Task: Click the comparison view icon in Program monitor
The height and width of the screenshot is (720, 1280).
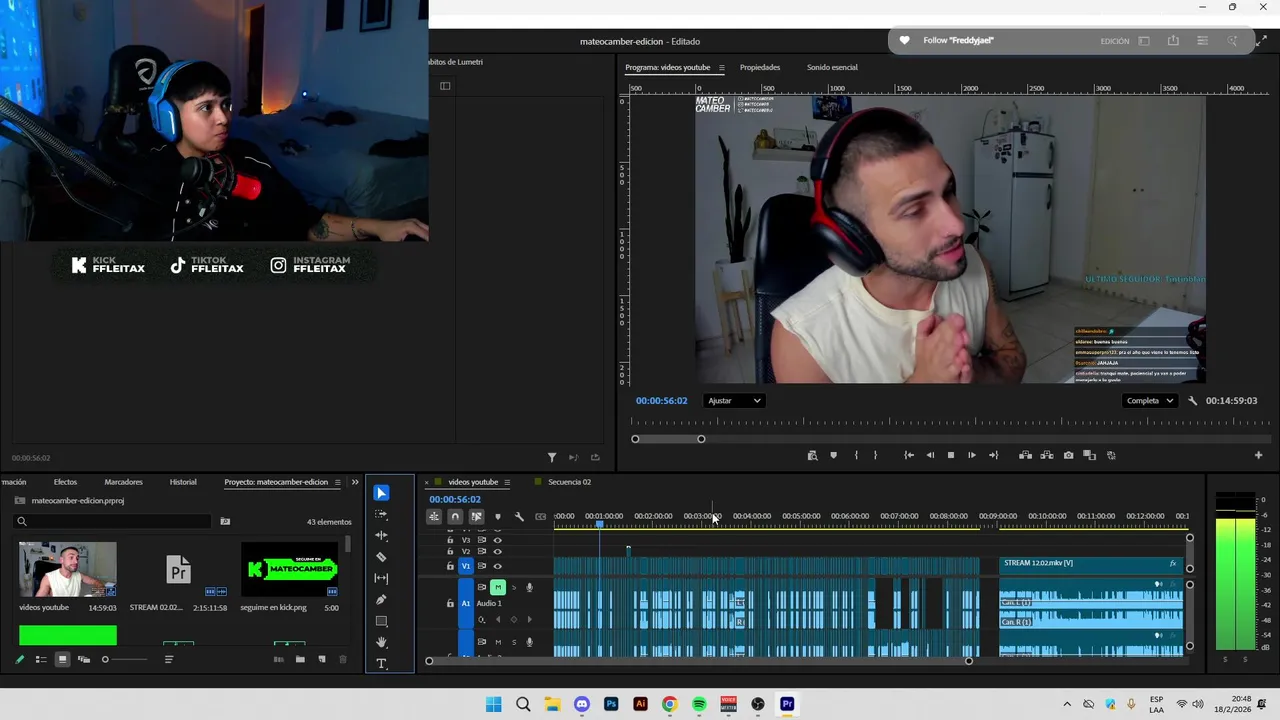Action: (1090, 455)
